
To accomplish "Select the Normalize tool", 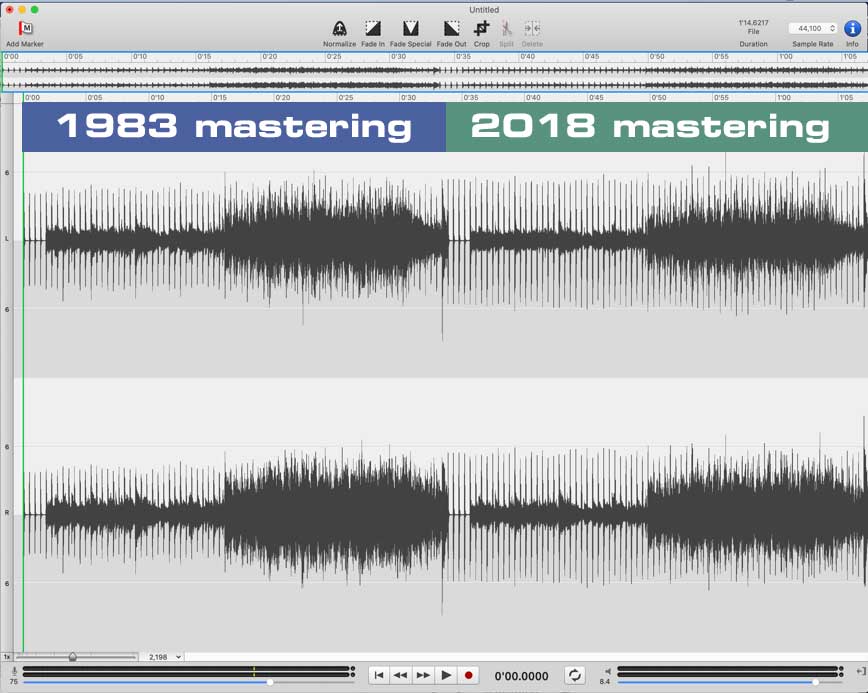I will coord(339,28).
